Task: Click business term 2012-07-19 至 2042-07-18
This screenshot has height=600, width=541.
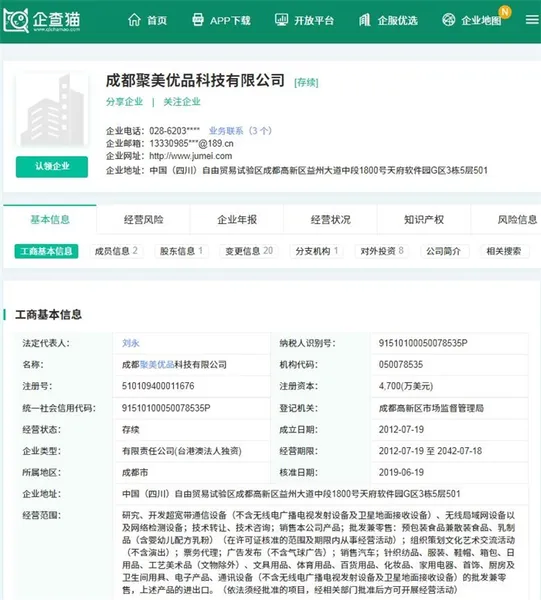Action: (430, 451)
